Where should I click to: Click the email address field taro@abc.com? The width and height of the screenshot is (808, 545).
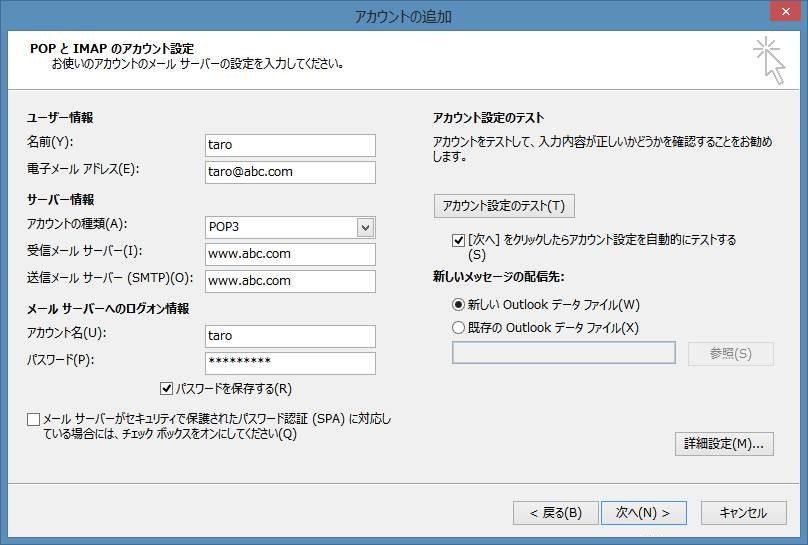289,172
